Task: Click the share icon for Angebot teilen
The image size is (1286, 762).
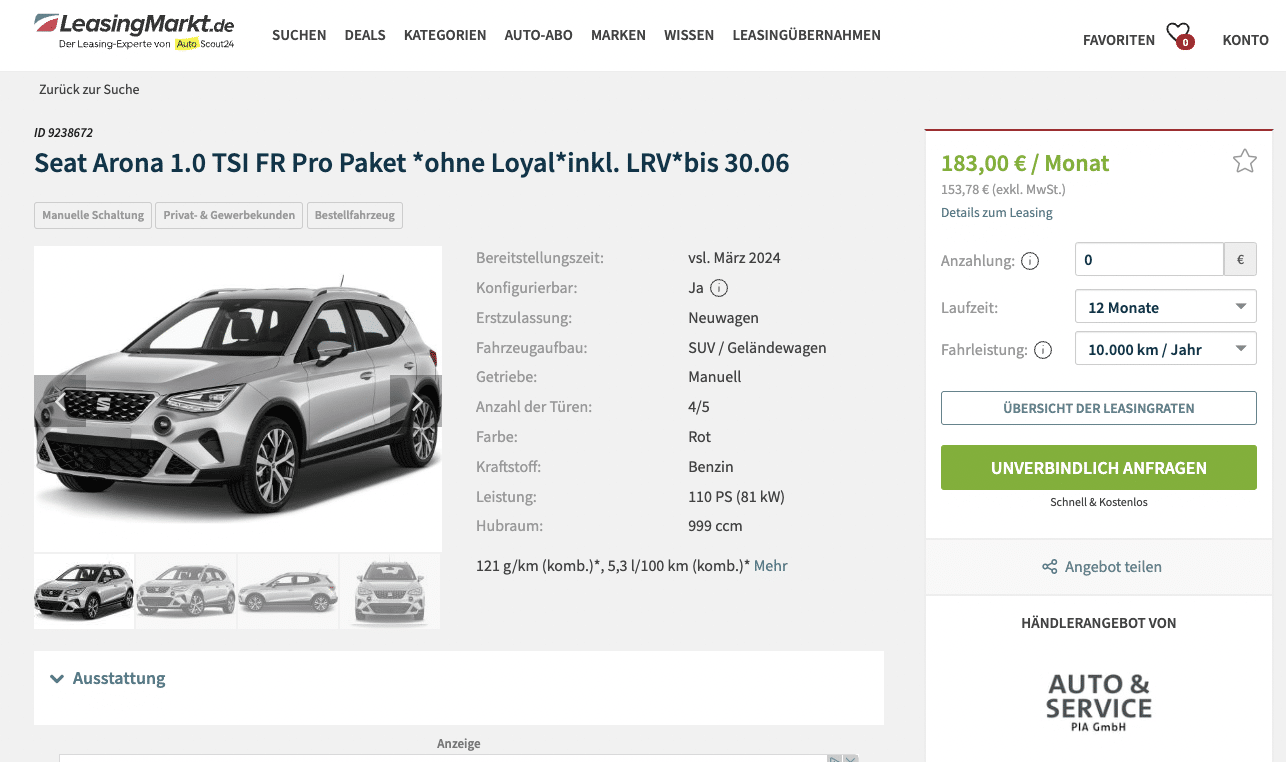Action: 1049,567
